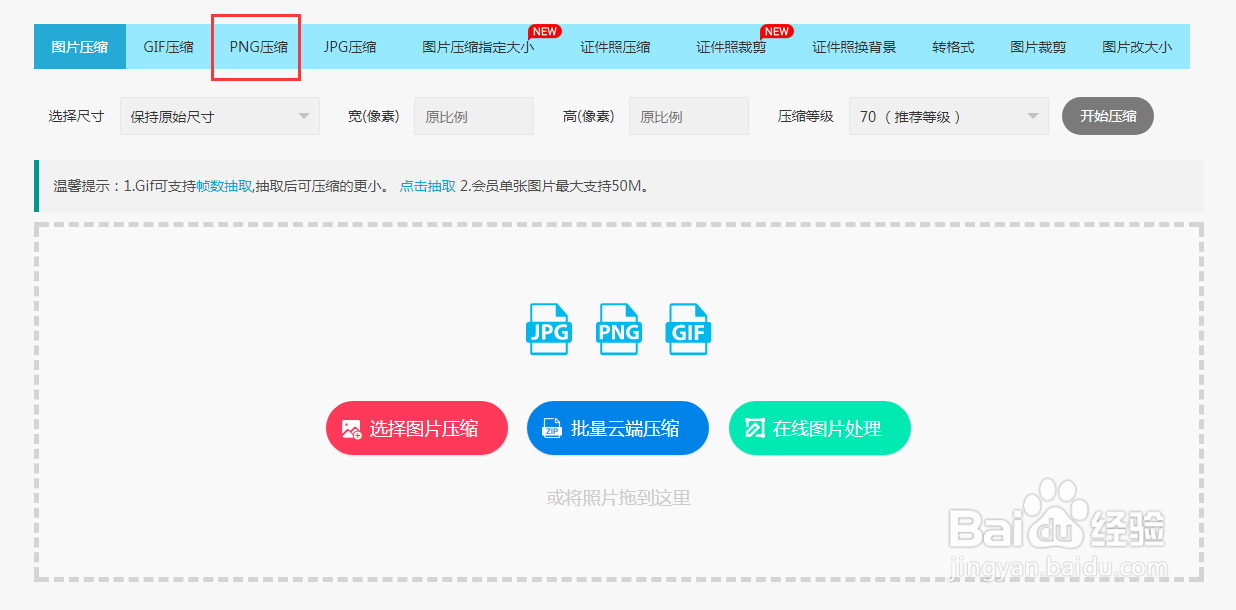Click inside the 高(像素) input field

688,116
